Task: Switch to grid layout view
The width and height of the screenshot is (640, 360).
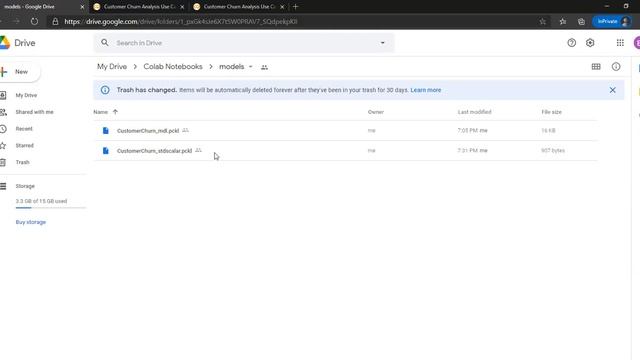Action: coord(596,67)
